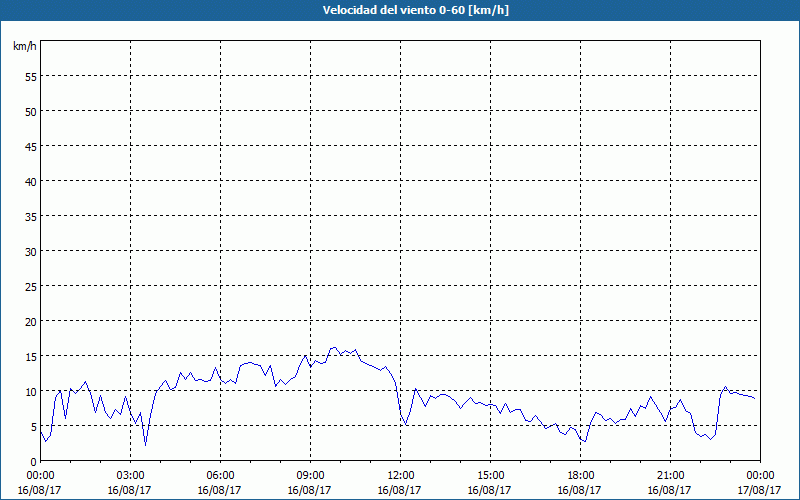Select the "06:00" time axis label
The width and height of the screenshot is (800, 500).
point(220,476)
